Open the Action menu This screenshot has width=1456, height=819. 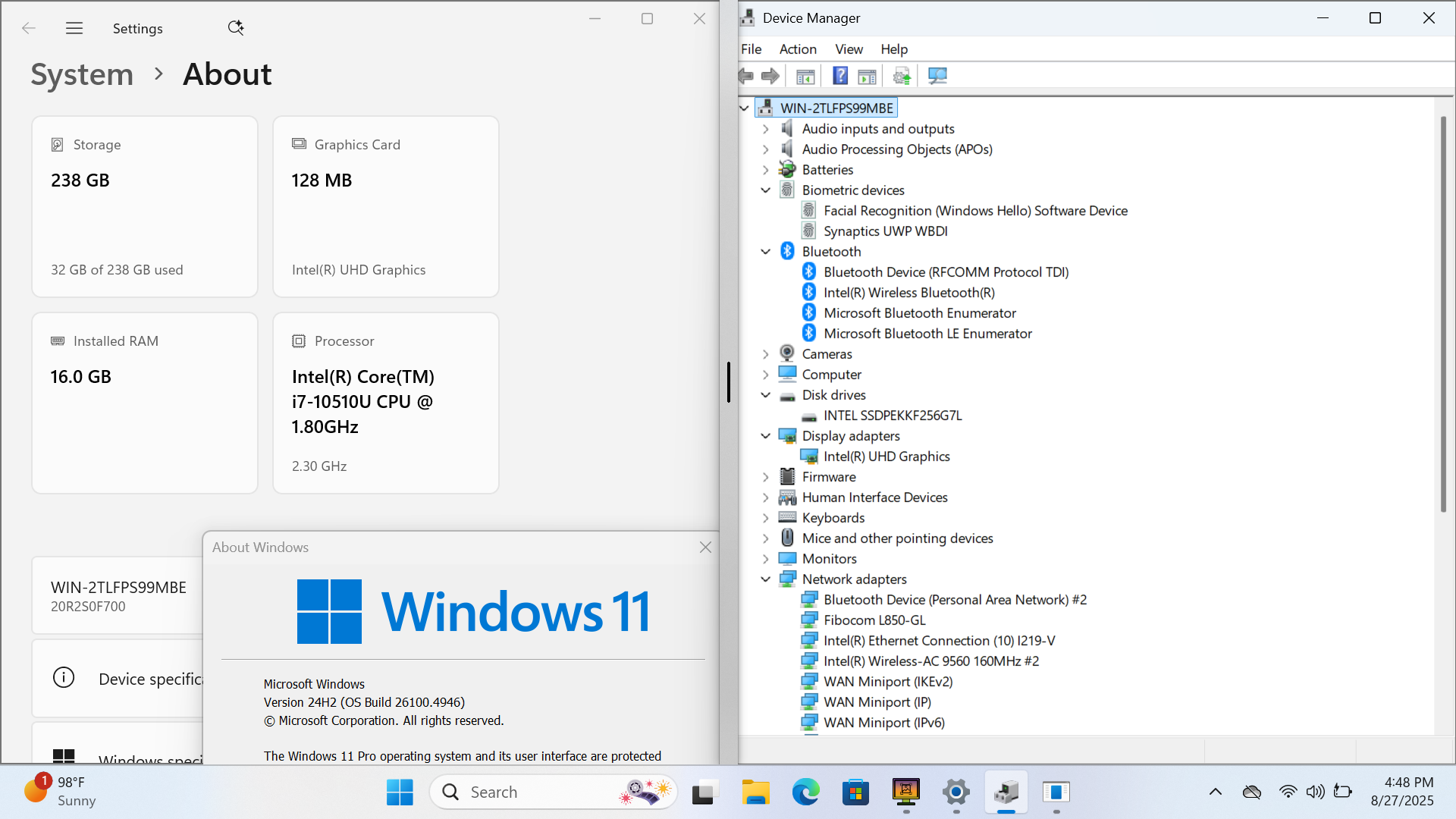[798, 49]
